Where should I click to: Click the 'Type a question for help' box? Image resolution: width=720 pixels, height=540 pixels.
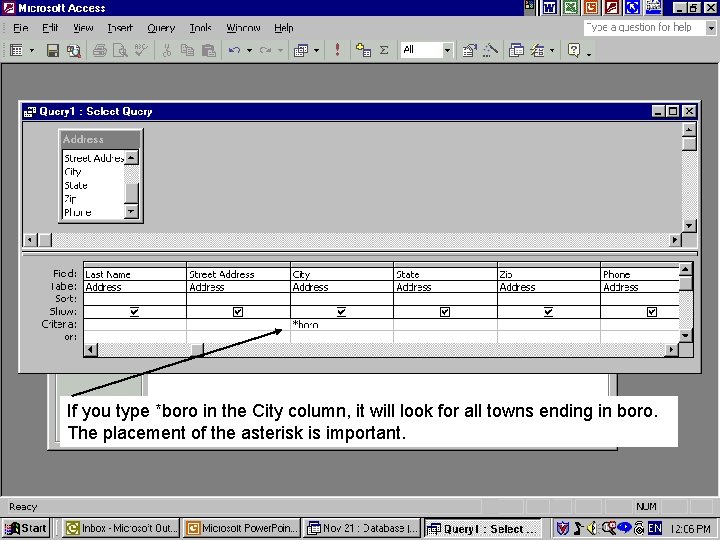click(x=645, y=28)
